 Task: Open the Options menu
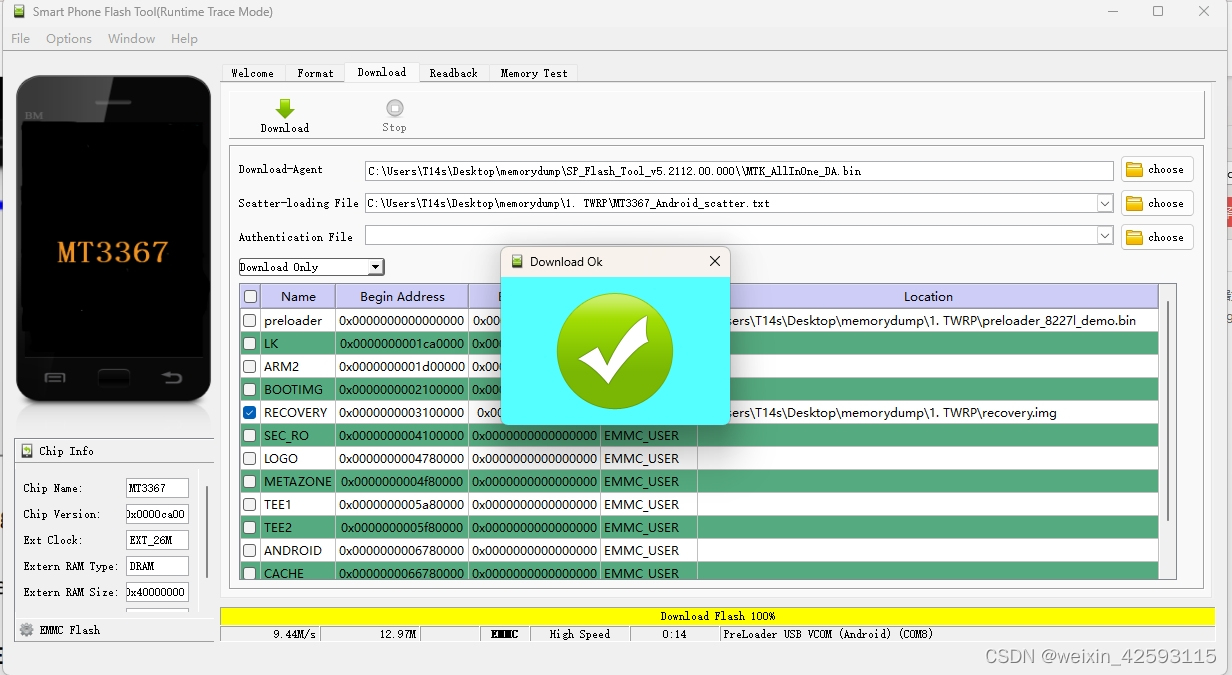click(x=68, y=38)
